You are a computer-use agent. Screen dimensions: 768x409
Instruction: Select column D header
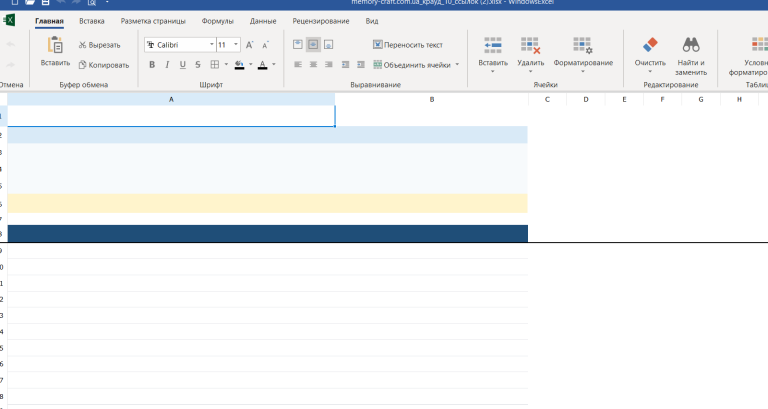[x=586, y=99]
